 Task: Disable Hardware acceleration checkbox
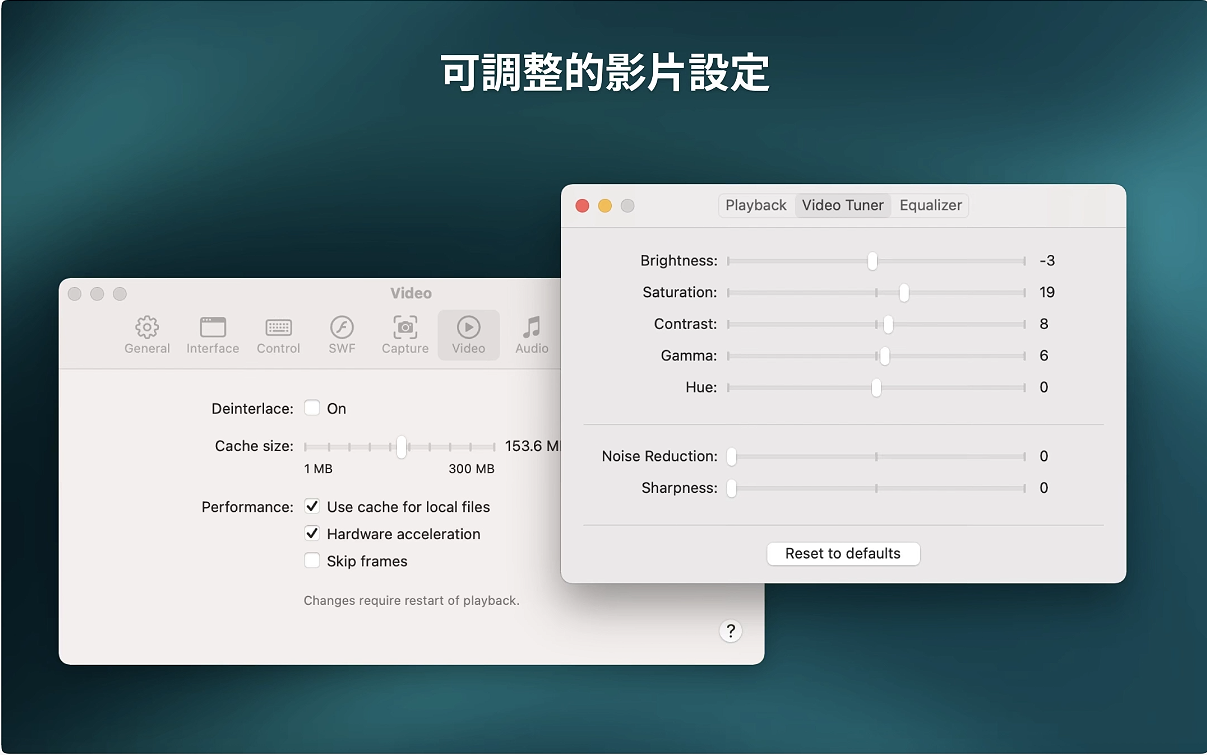tap(312, 534)
